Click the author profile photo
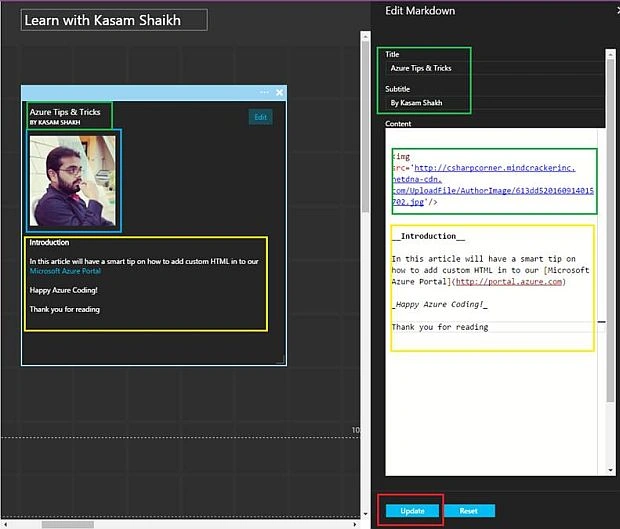 73,181
